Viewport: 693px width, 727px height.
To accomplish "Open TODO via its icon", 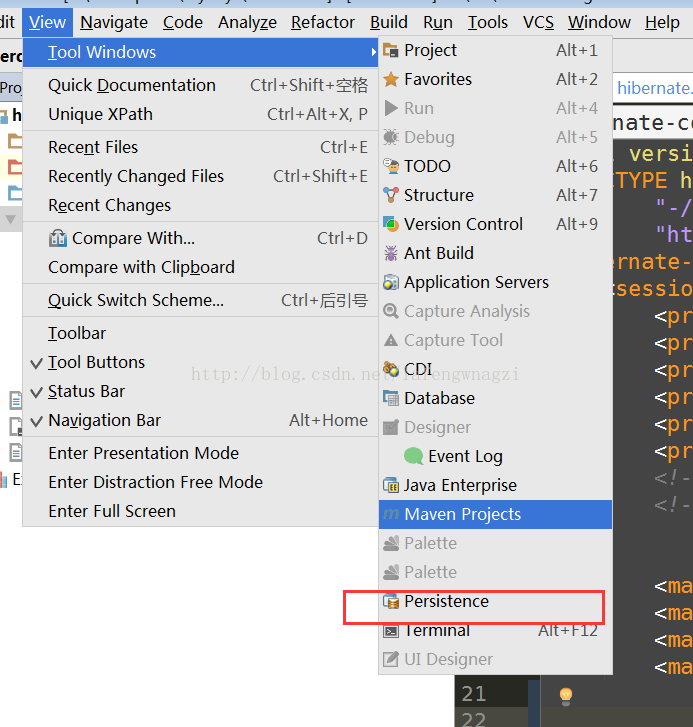I will (391, 166).
